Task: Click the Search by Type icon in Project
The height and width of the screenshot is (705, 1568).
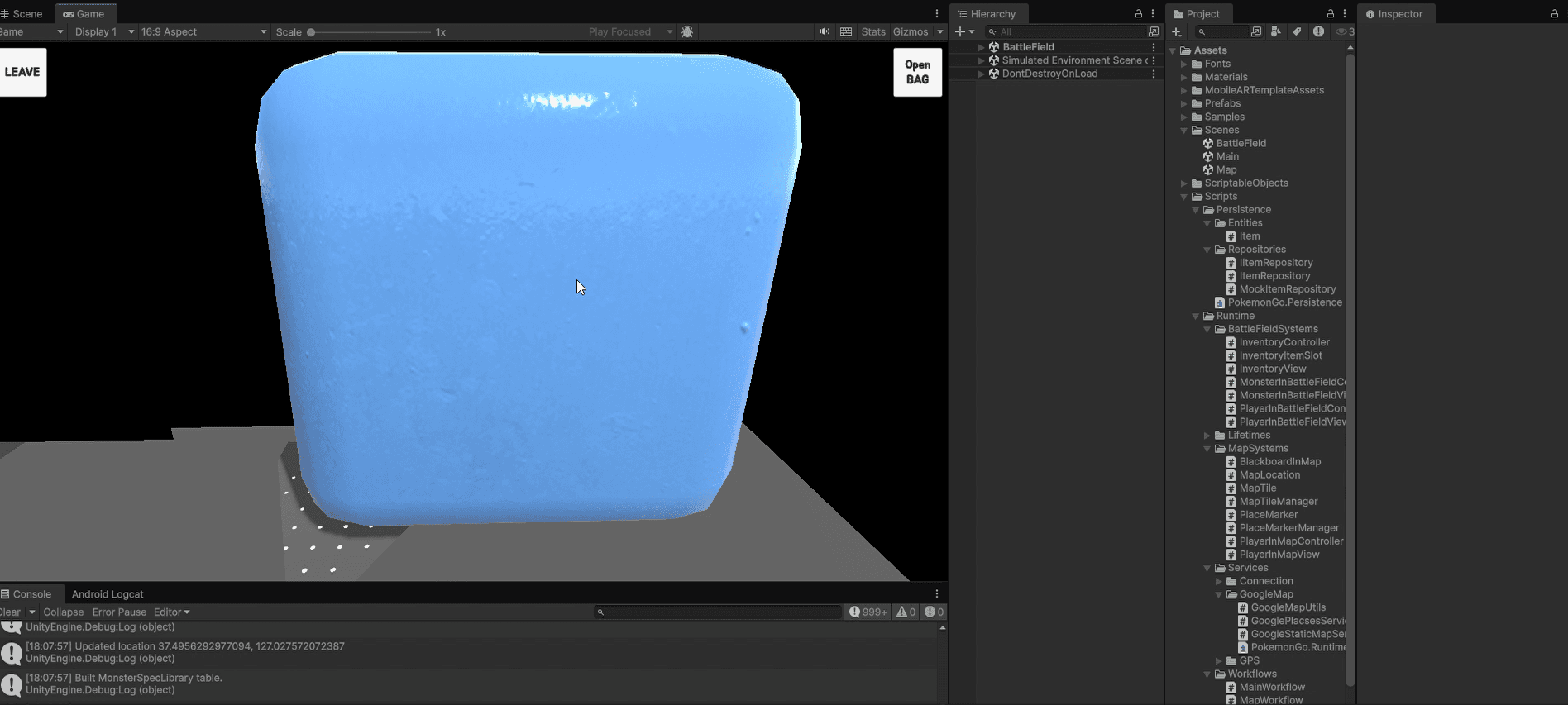Action: 1276,31
